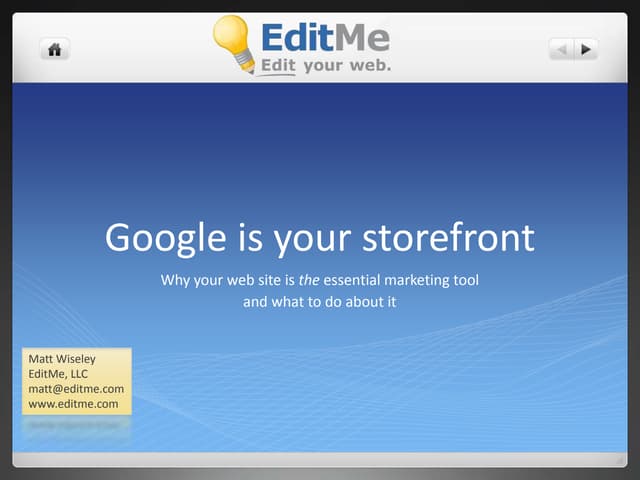The height and width of the screenshot is (480, 640).
Task: Click the gray footer bar under slide
Action: [x=320, y=459]
